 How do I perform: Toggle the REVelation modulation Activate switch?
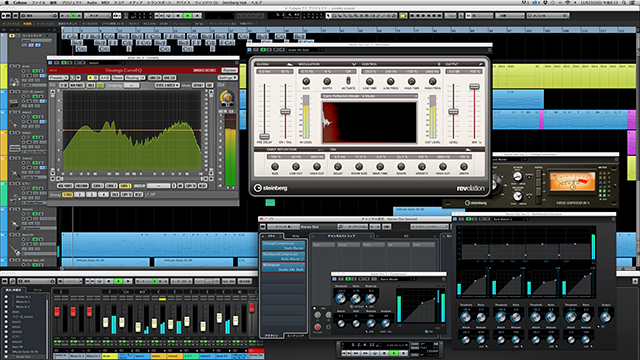tap(348, 81)
